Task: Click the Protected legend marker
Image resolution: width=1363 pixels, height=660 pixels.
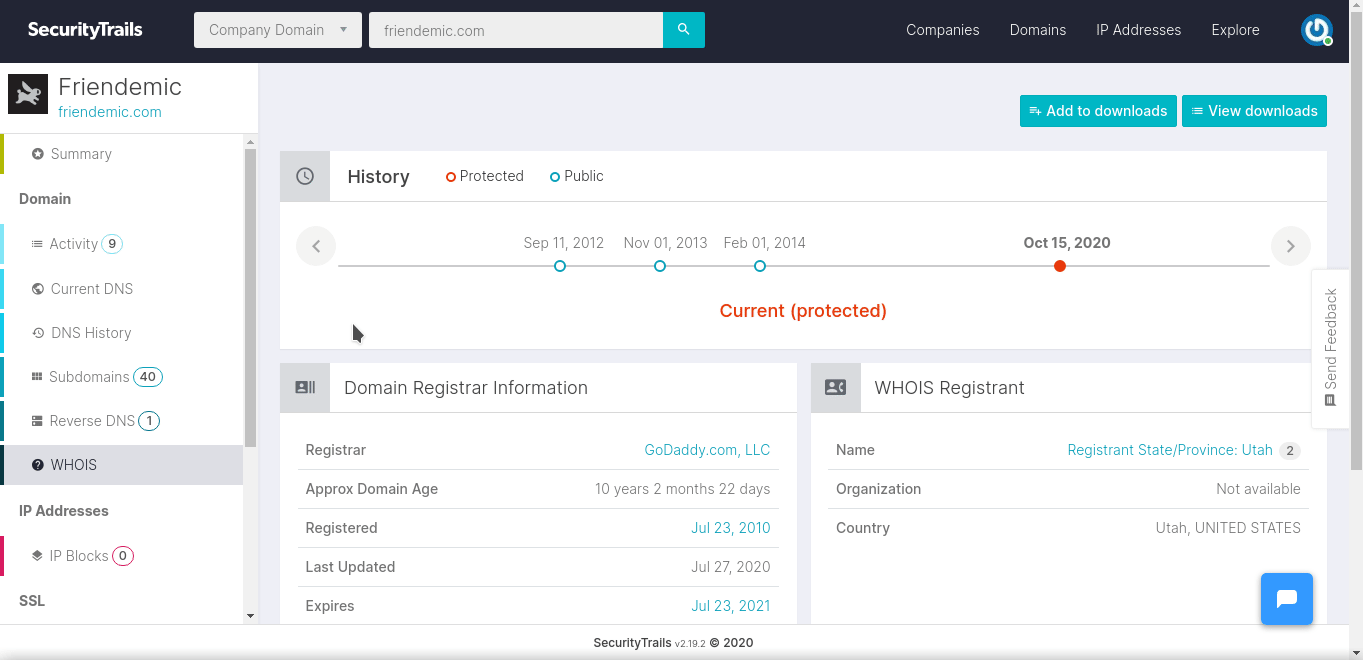Action: (451, 177)
